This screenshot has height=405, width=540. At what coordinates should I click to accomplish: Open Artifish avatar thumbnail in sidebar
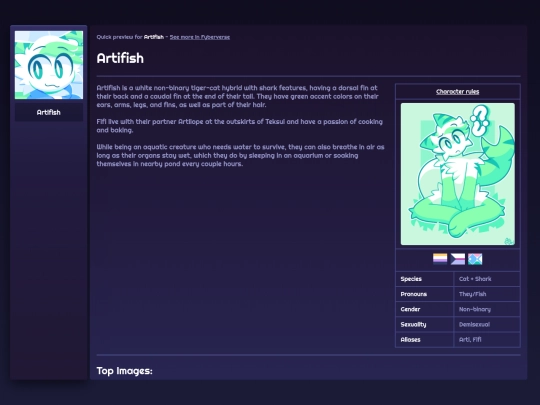pyautogui.click(x=49, y=65)
